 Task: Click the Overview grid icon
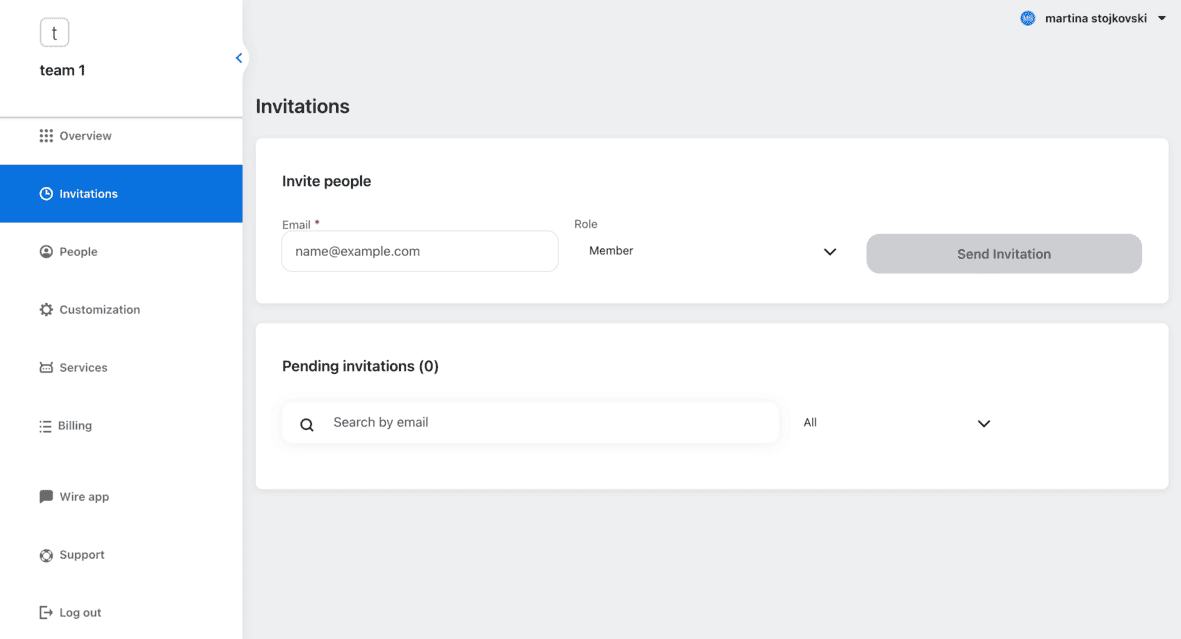(46, 136)
